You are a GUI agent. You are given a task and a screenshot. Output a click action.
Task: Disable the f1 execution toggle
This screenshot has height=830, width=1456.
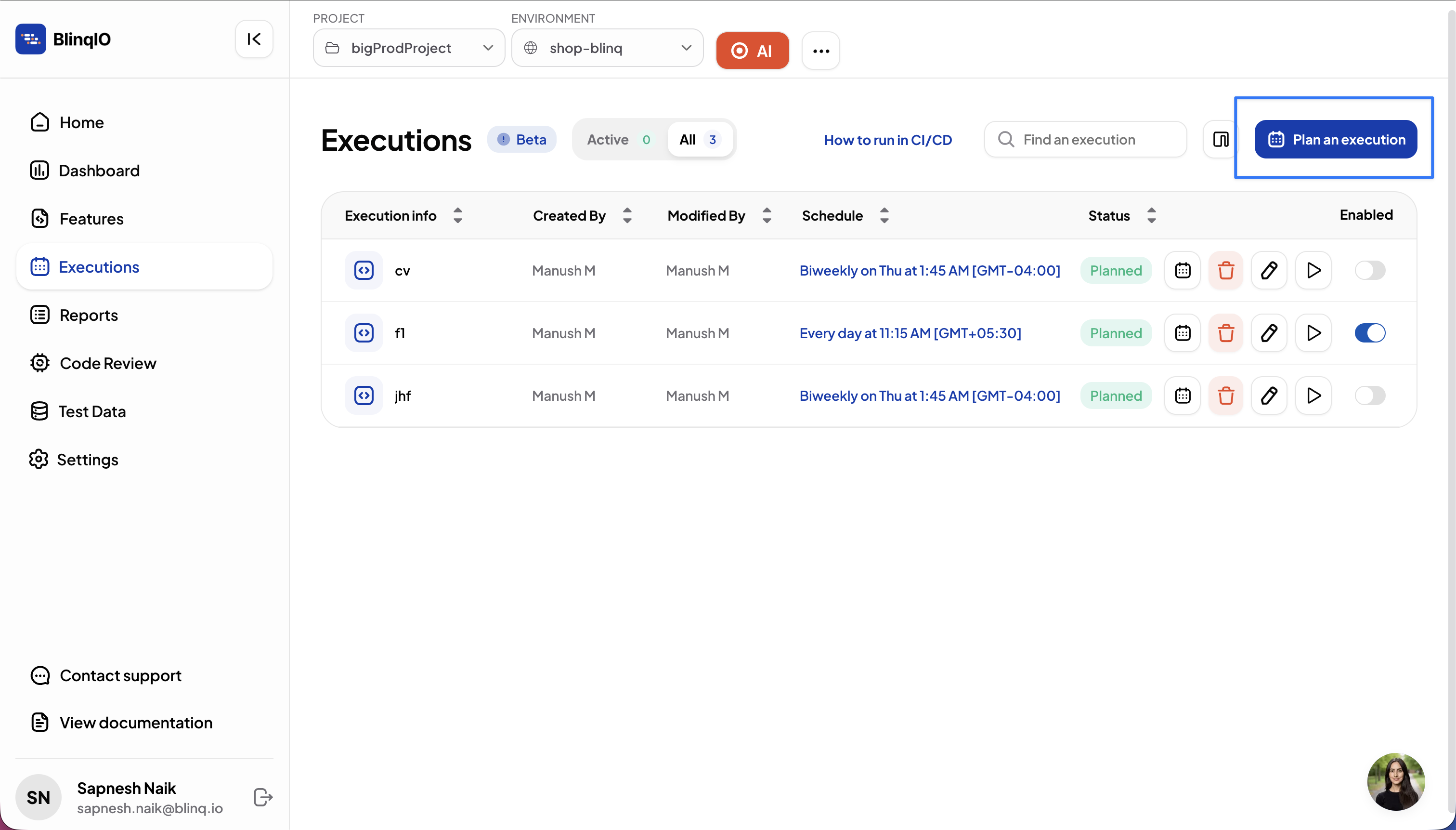1369,333
